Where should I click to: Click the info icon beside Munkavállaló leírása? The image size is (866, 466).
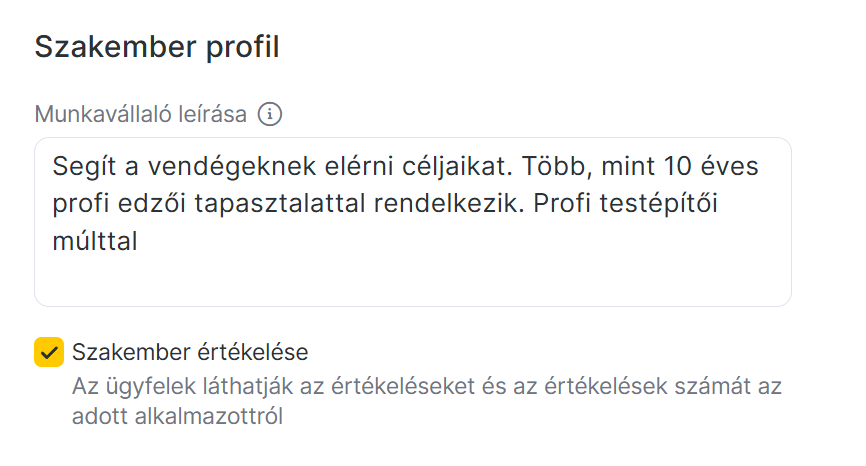pos(270,114)
